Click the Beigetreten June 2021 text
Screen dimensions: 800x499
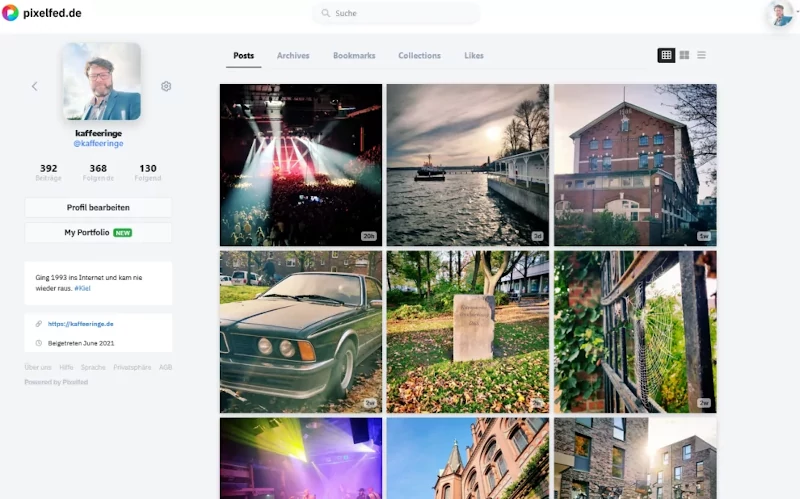81,343
